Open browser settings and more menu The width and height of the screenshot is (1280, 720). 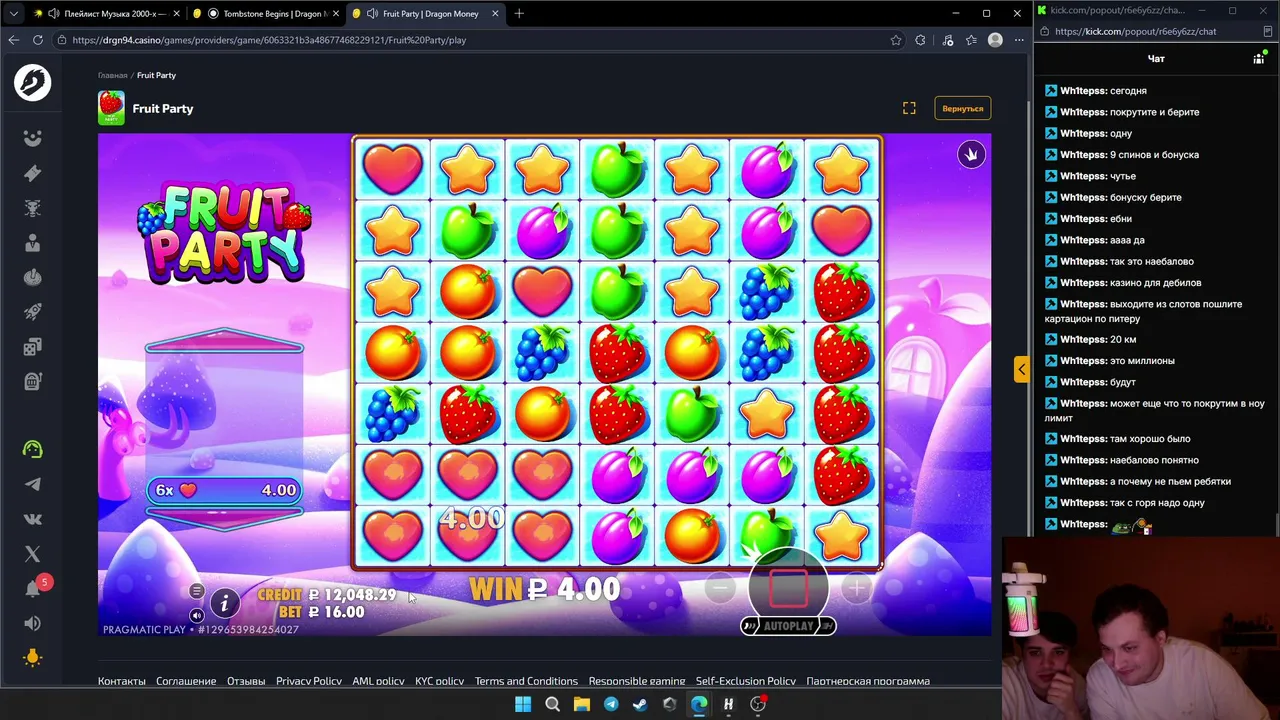point(1019,40)
